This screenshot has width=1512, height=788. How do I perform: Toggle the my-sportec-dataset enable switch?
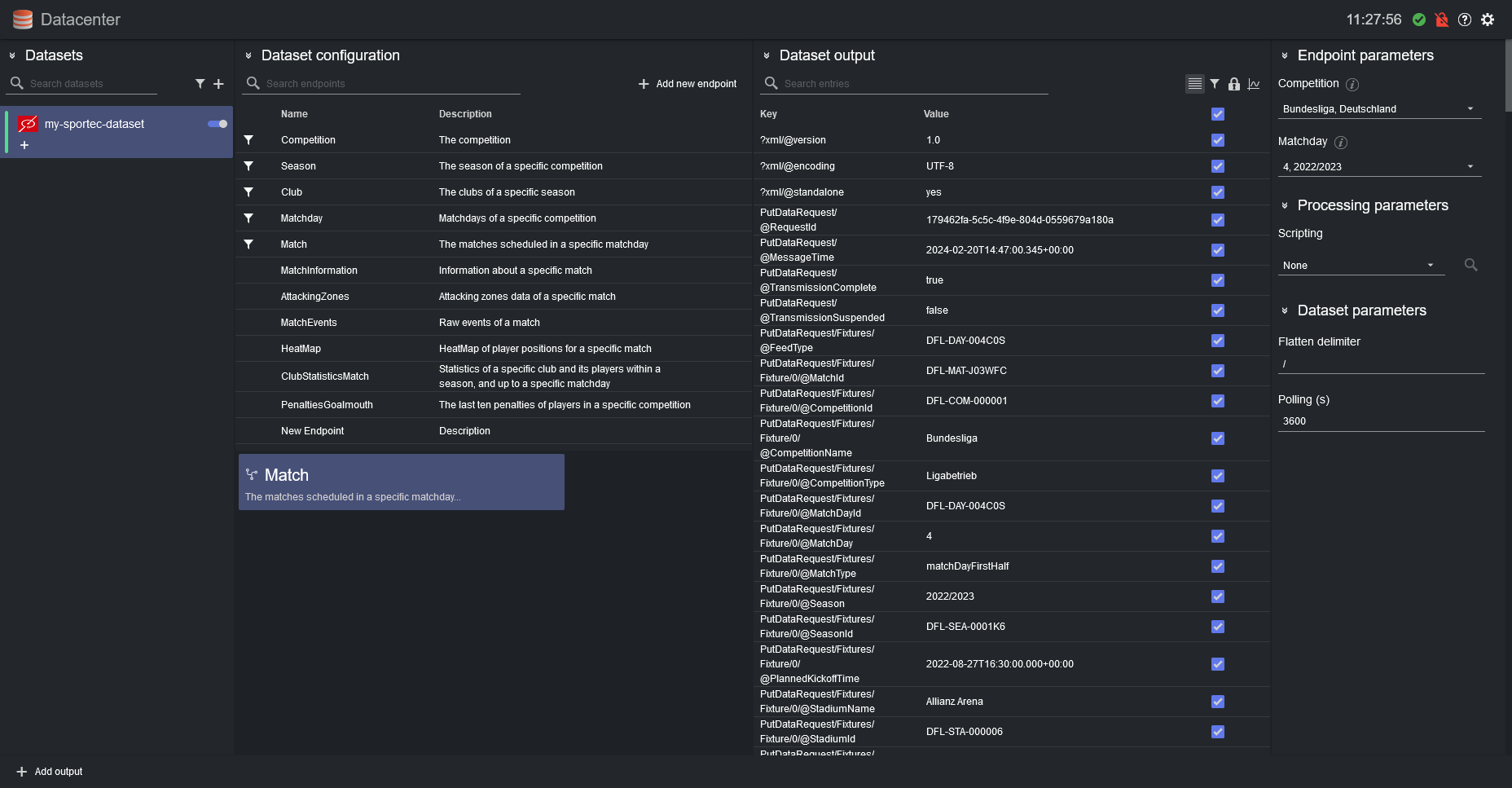[x=218, y=124]
